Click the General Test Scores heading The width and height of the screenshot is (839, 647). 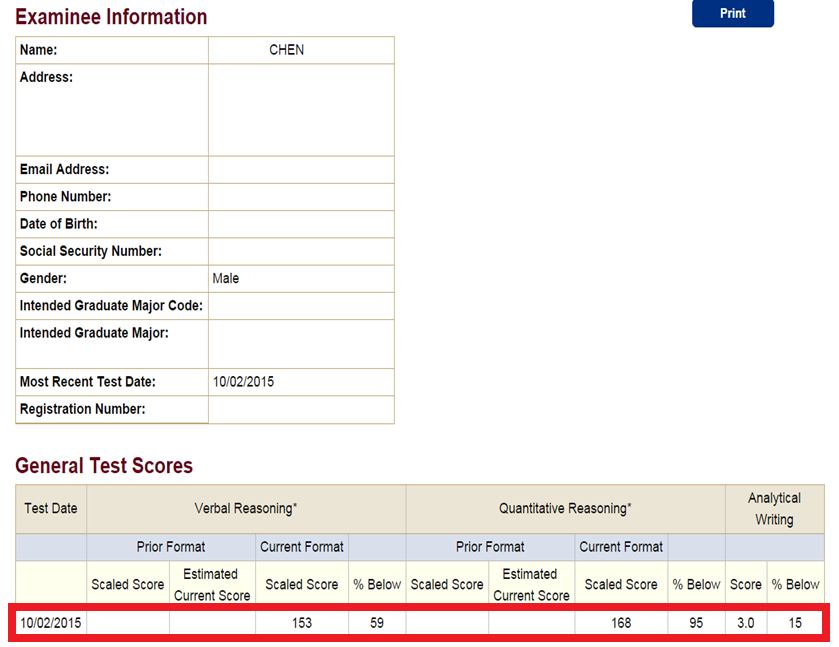[104, 466]
